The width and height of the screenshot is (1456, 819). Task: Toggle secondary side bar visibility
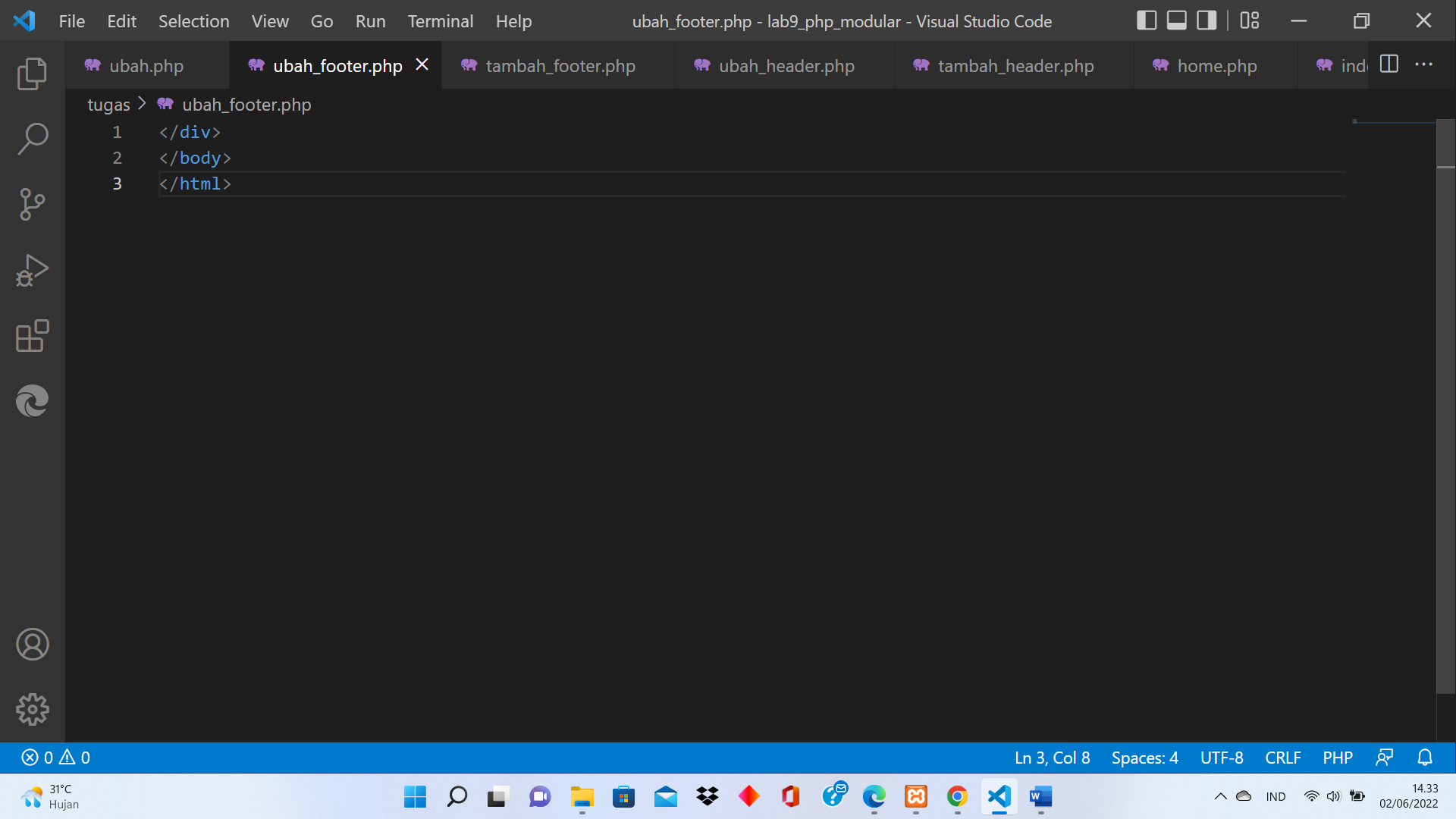1207,20
